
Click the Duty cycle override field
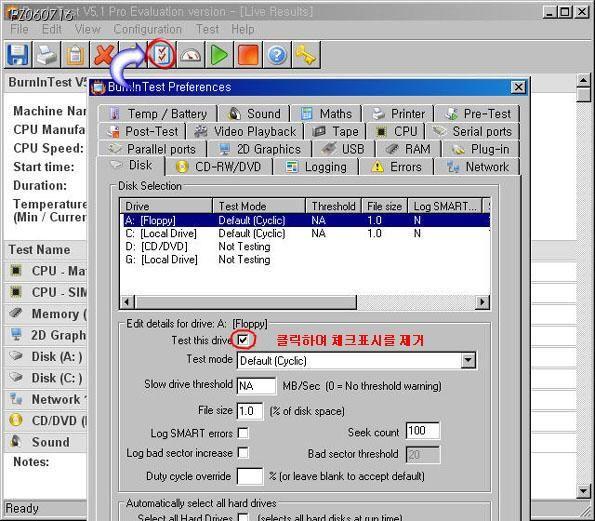[250, 476]
